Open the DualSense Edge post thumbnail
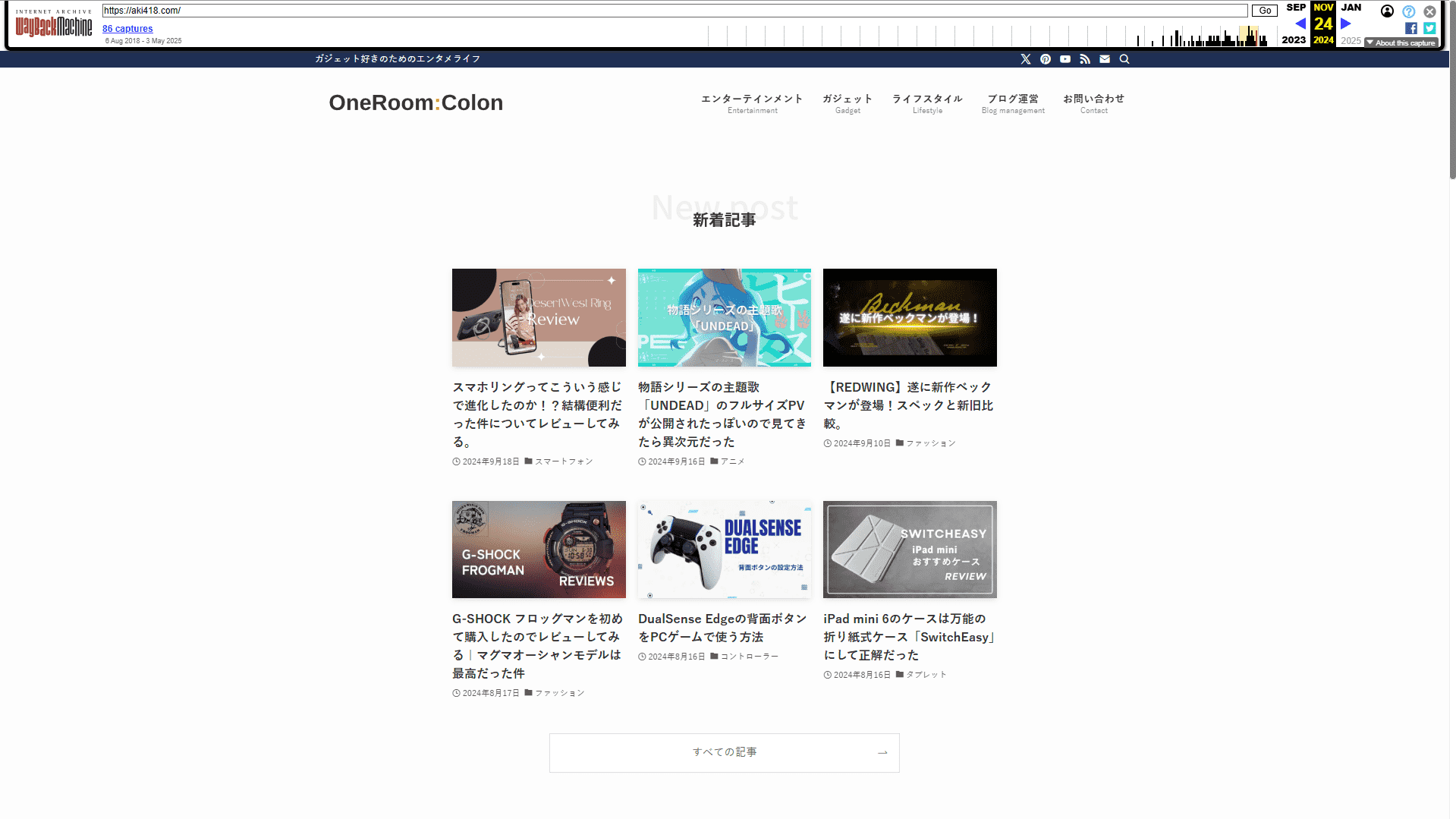Viewport: 1456px width, 819px height. click(725, 550)
